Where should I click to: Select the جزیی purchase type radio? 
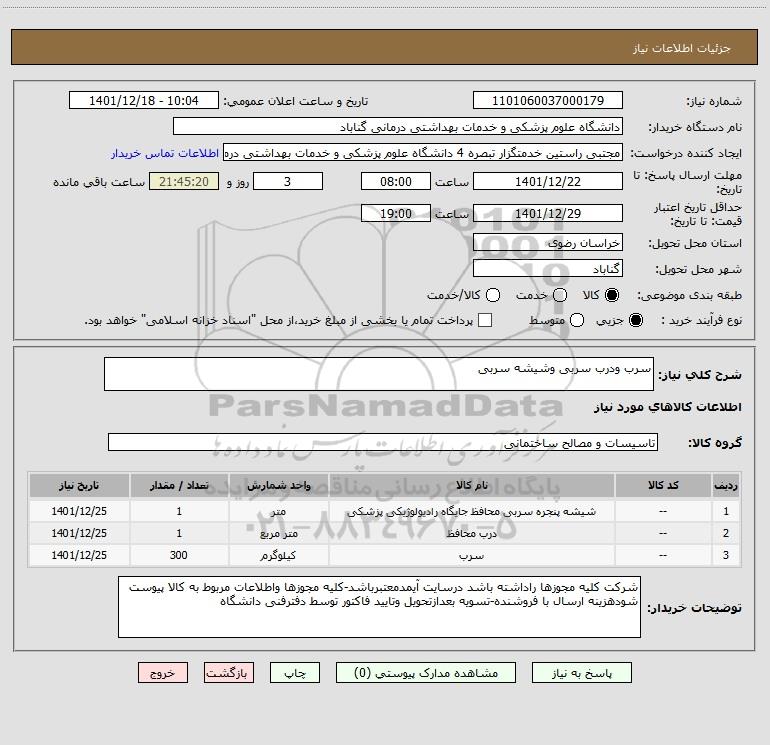point(635,320)
